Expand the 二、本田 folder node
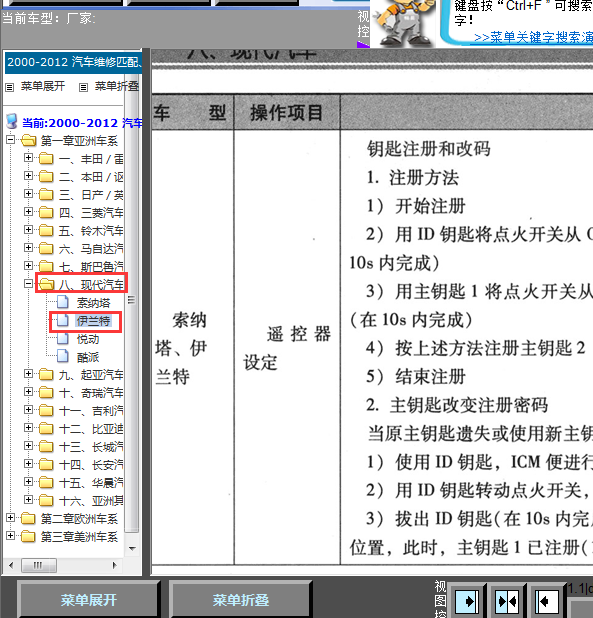The height and width of the screenshot is (618, 593). tap(28, 176)
